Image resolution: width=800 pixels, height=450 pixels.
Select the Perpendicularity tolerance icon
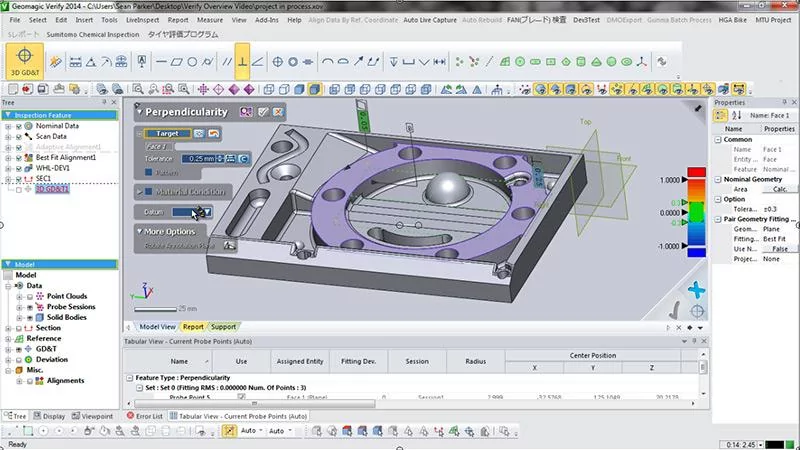click(244, 62)
